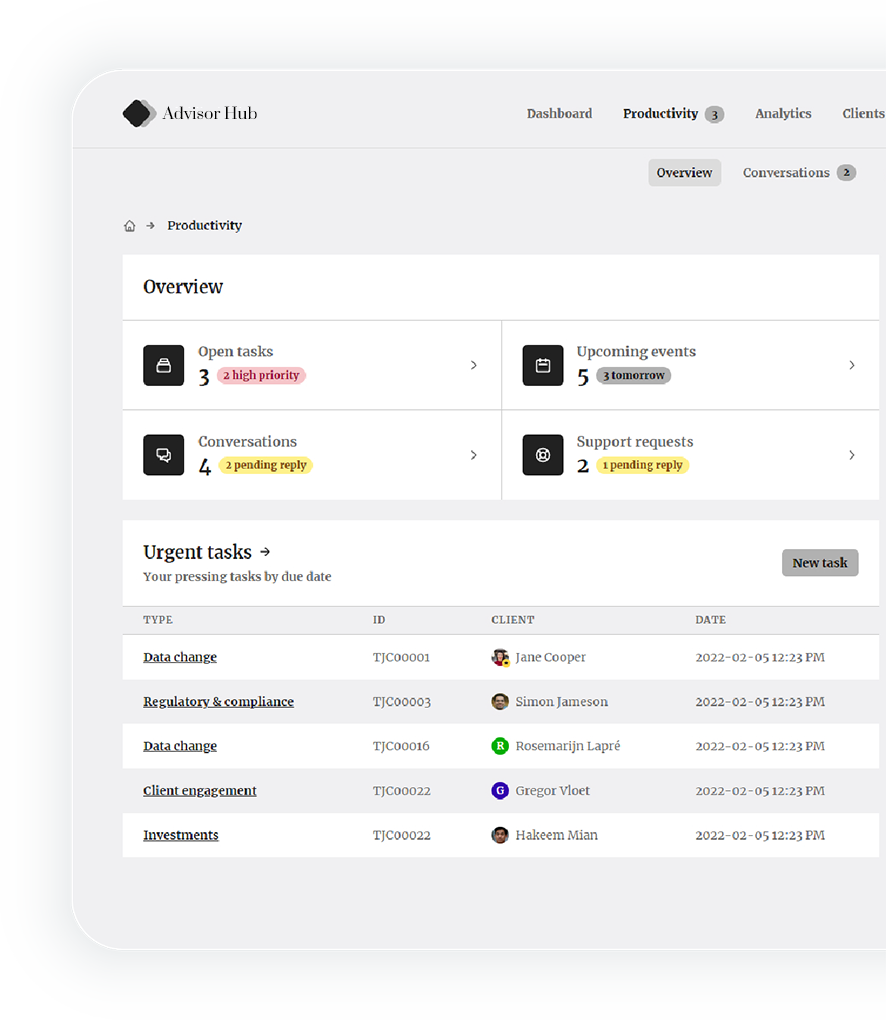Click the arrow next to Urgent tasks
886x1020 pixels.
click(265, 552)
